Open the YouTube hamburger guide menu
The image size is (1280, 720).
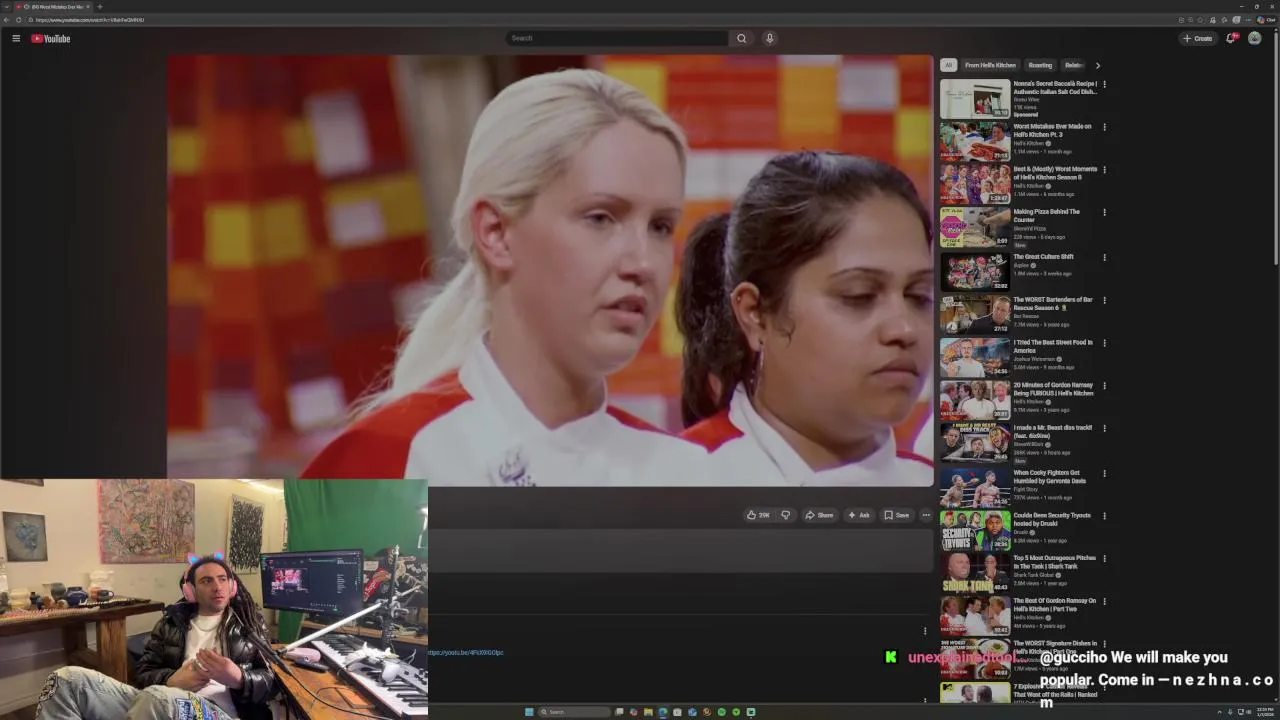(16, 38)
